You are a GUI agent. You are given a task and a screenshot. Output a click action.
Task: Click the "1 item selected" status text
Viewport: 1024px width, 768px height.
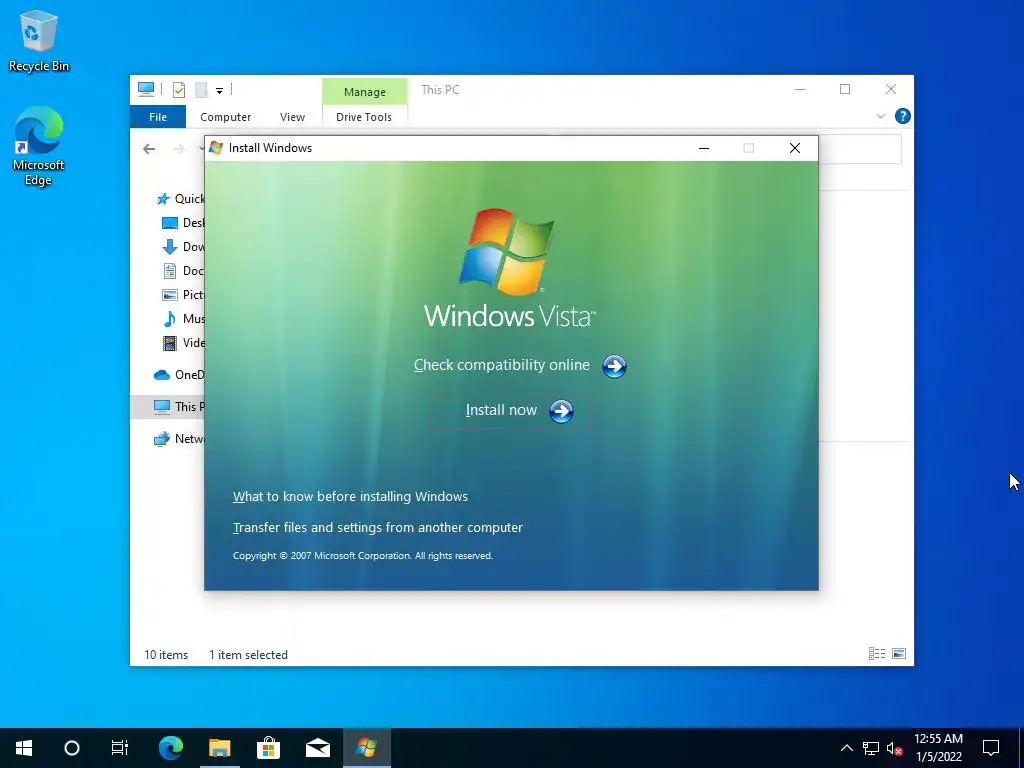[x=248, y=654]
